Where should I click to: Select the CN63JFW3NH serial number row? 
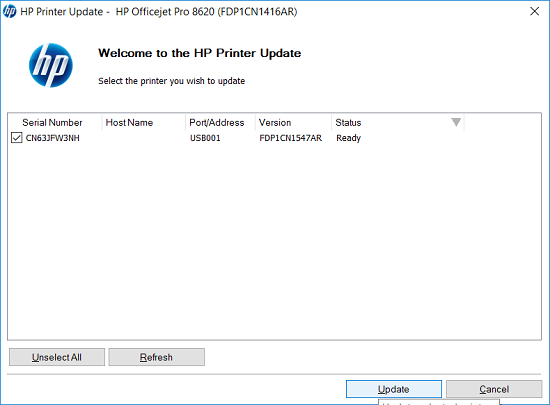pyautogui.click(x=53, y=138)
